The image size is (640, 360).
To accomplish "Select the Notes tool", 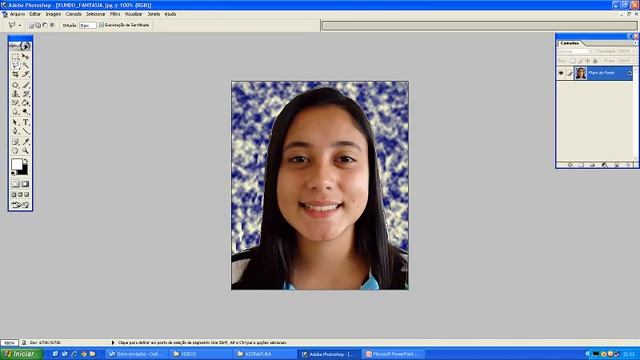I will click(x=16, y=142).
